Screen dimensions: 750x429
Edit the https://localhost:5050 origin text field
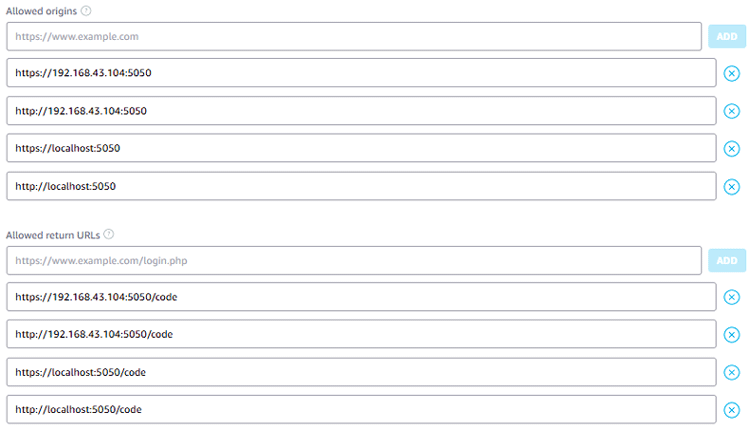(x=361, y=149)
